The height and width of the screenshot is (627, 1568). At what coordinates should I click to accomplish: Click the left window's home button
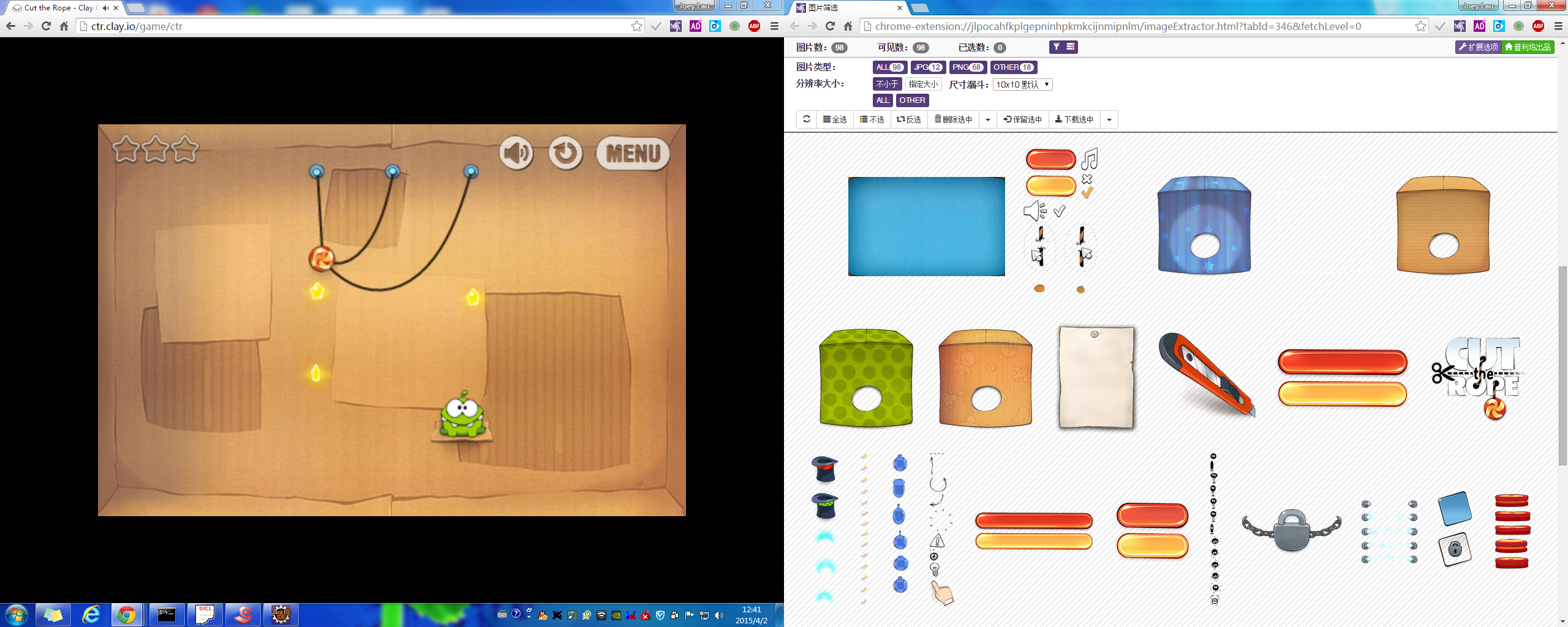[64, 26]
